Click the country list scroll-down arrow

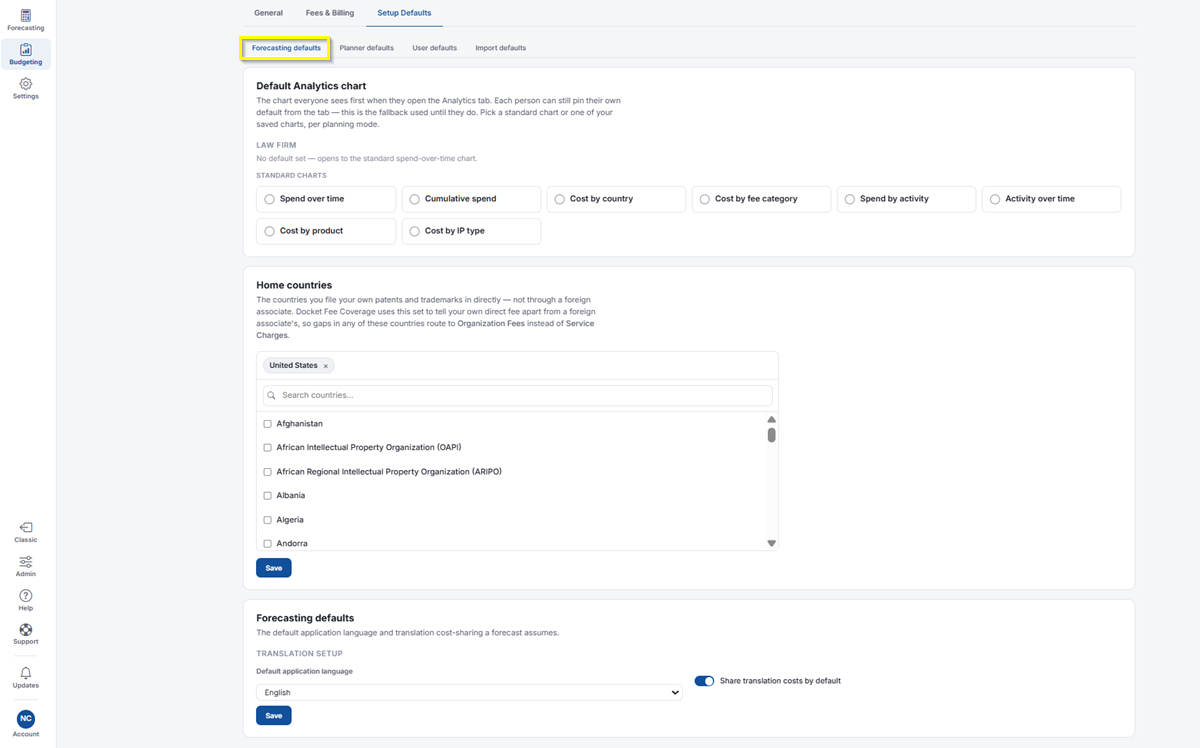pos(772,543)
